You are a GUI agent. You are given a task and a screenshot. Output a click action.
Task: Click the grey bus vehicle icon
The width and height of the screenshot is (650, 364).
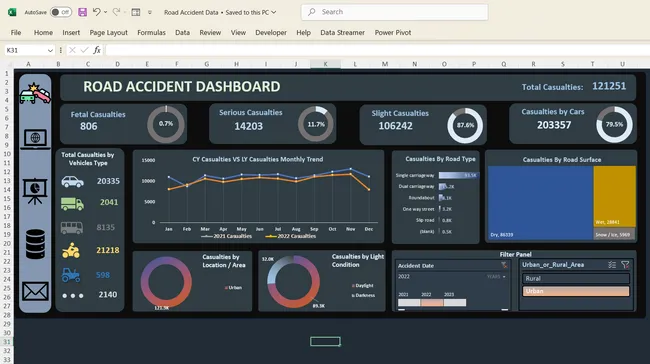click(72, 228)
